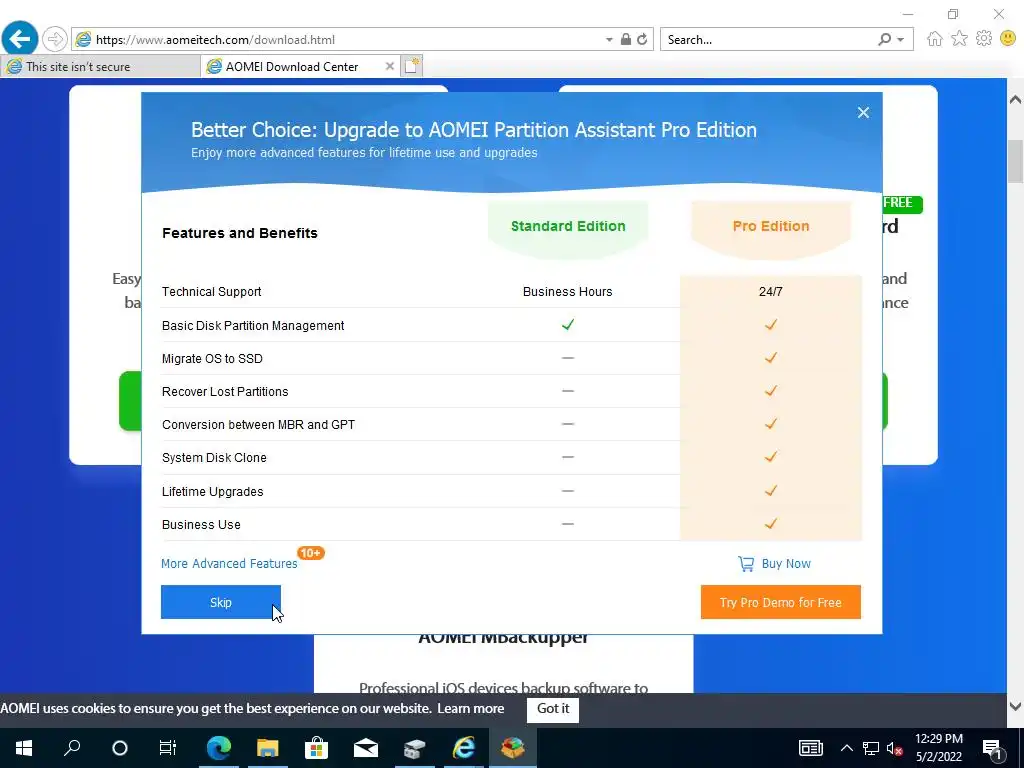Open the notification center icon
The height and width of the screenshot is (768, 1024).
pyautogui.click(x=992, y=748)
